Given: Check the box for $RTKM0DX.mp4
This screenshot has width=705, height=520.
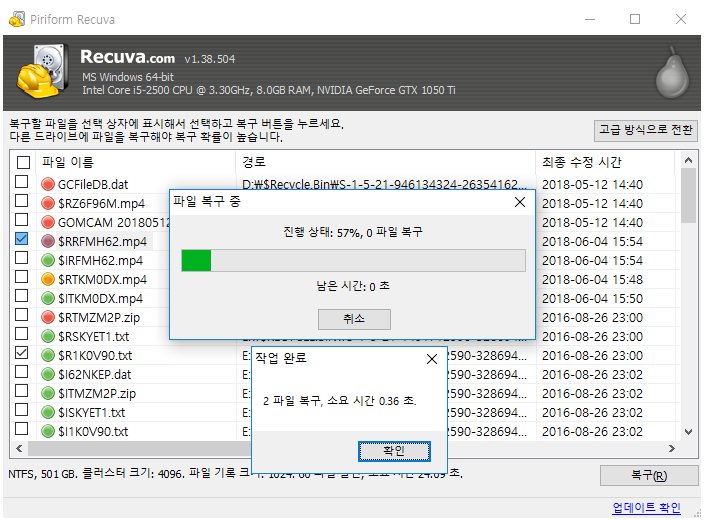Looking at the screenshot, I should [x=22, y=277].
